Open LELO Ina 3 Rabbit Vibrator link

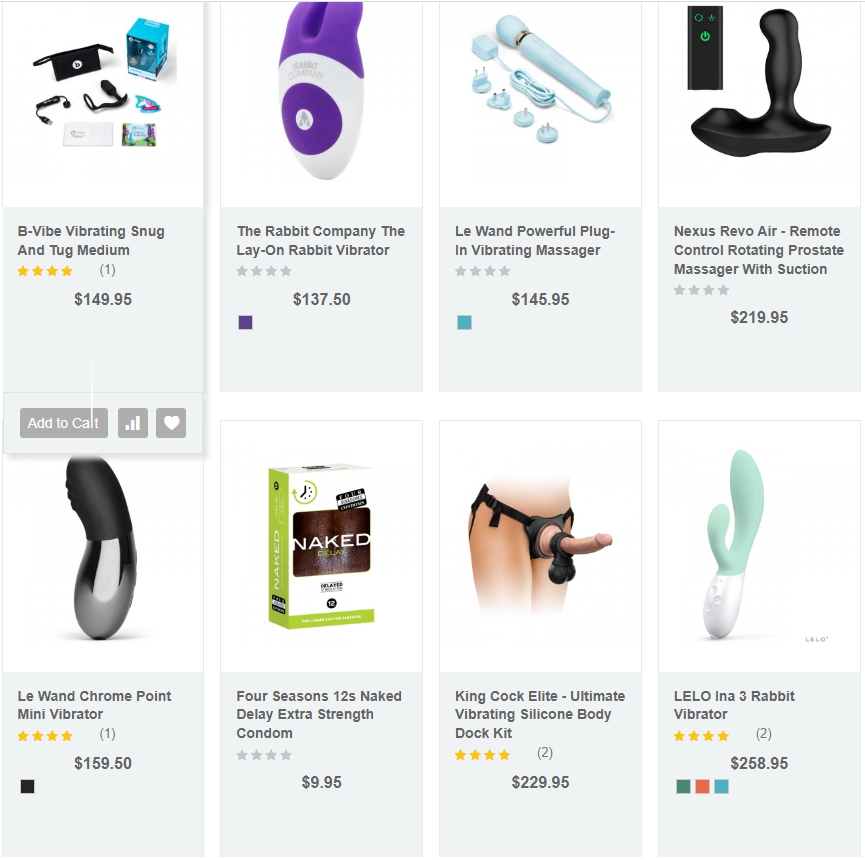[734, 705]
